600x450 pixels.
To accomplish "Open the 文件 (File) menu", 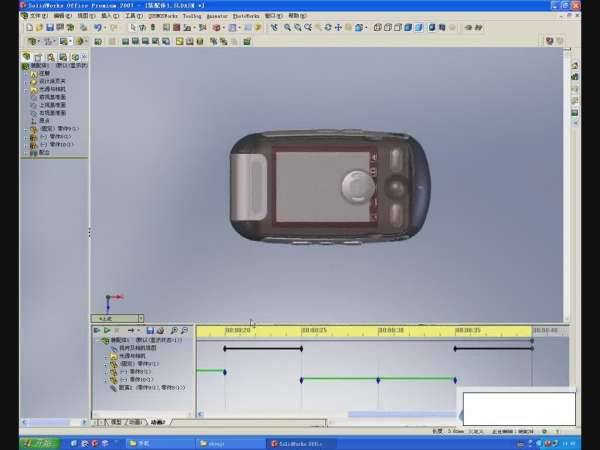I will [x=36, y=16].
